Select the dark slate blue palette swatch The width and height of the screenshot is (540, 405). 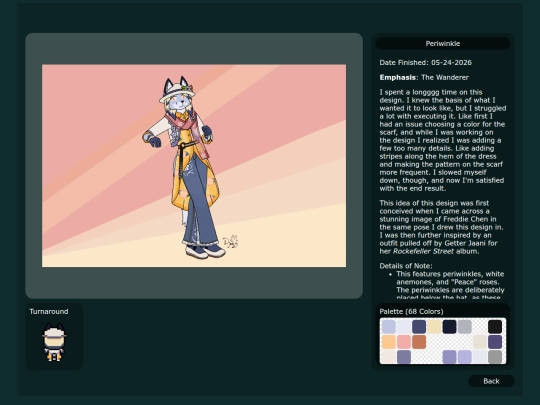tap(419, 327)
